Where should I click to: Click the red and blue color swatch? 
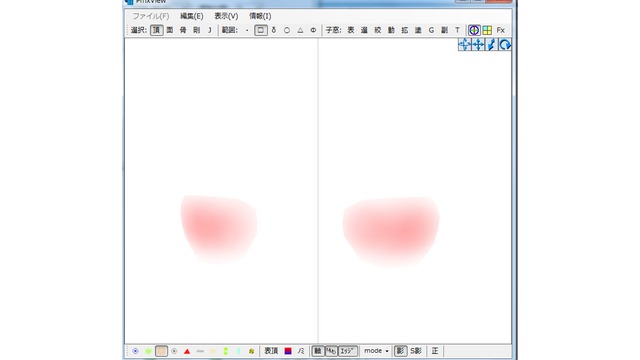pyautogui.click(x=288, y=351)
